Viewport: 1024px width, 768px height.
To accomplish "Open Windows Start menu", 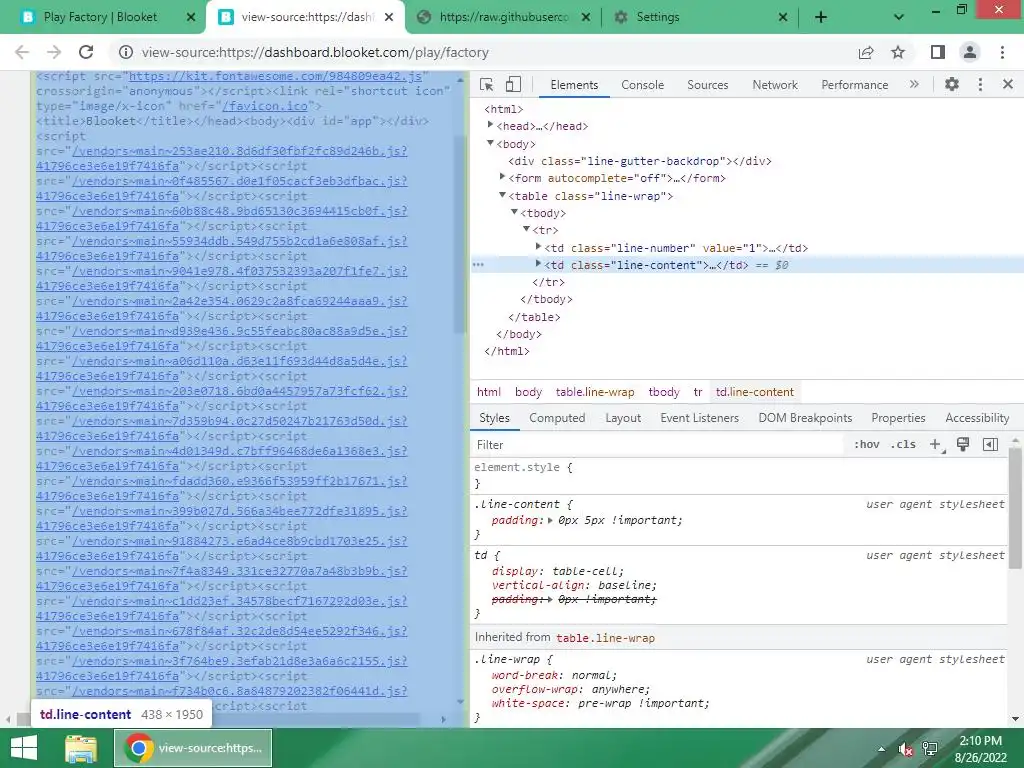I will 24,748.
